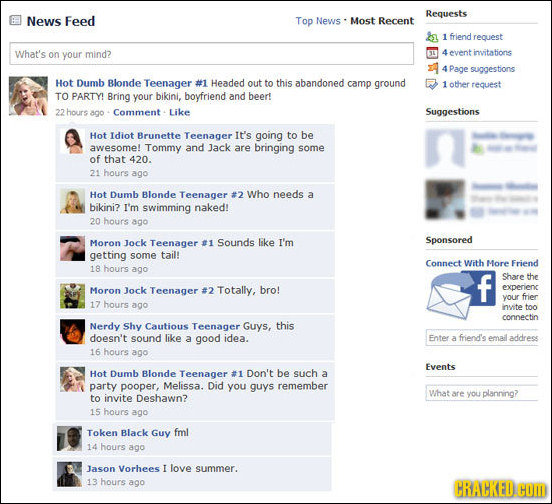552x504 pixels.
Task: Click Token Black Guy avatar
Action: [69, 439]
